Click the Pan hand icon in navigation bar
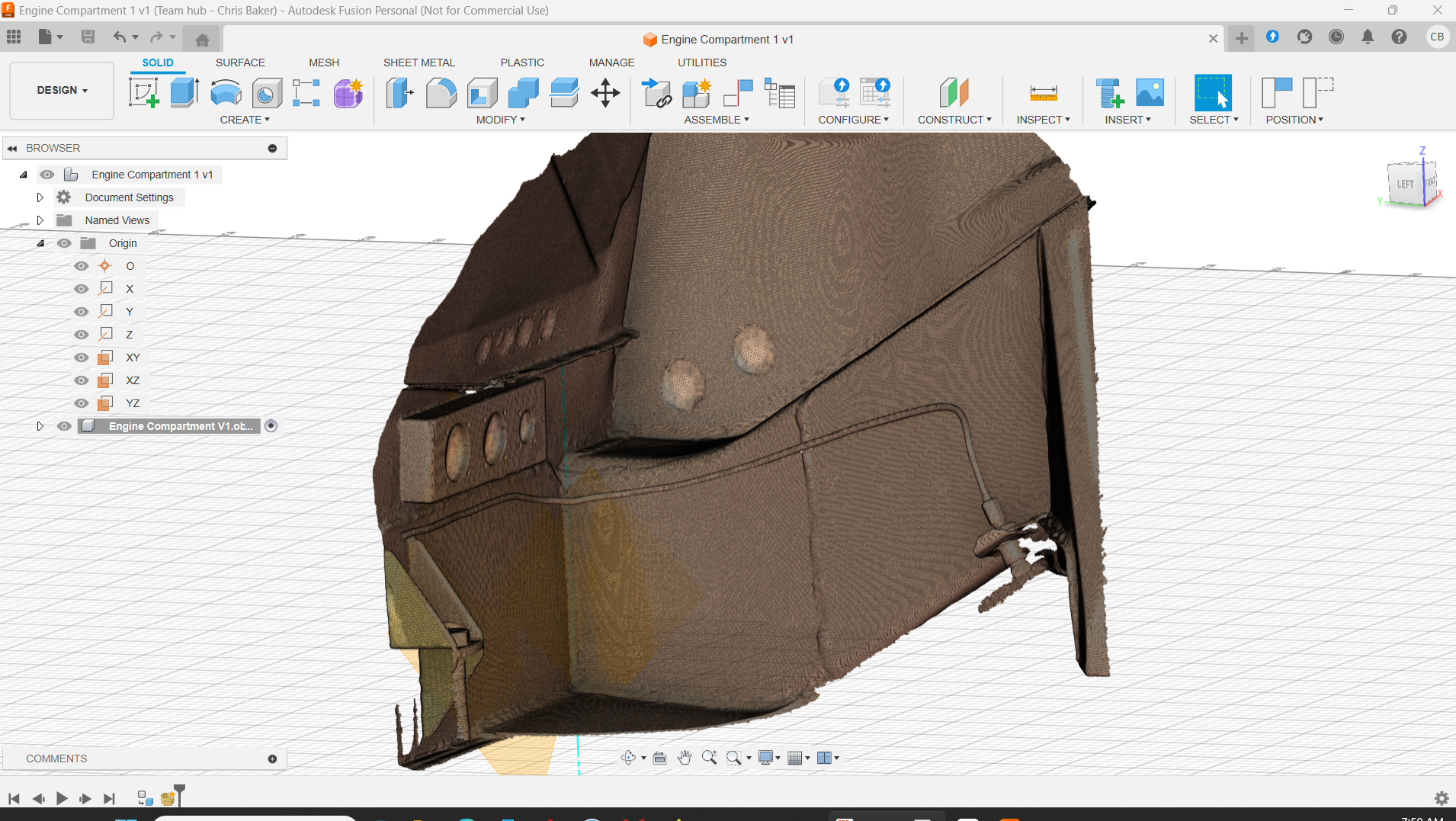Viewport: 1456px width, 821px height. click(x=684, y=758)
